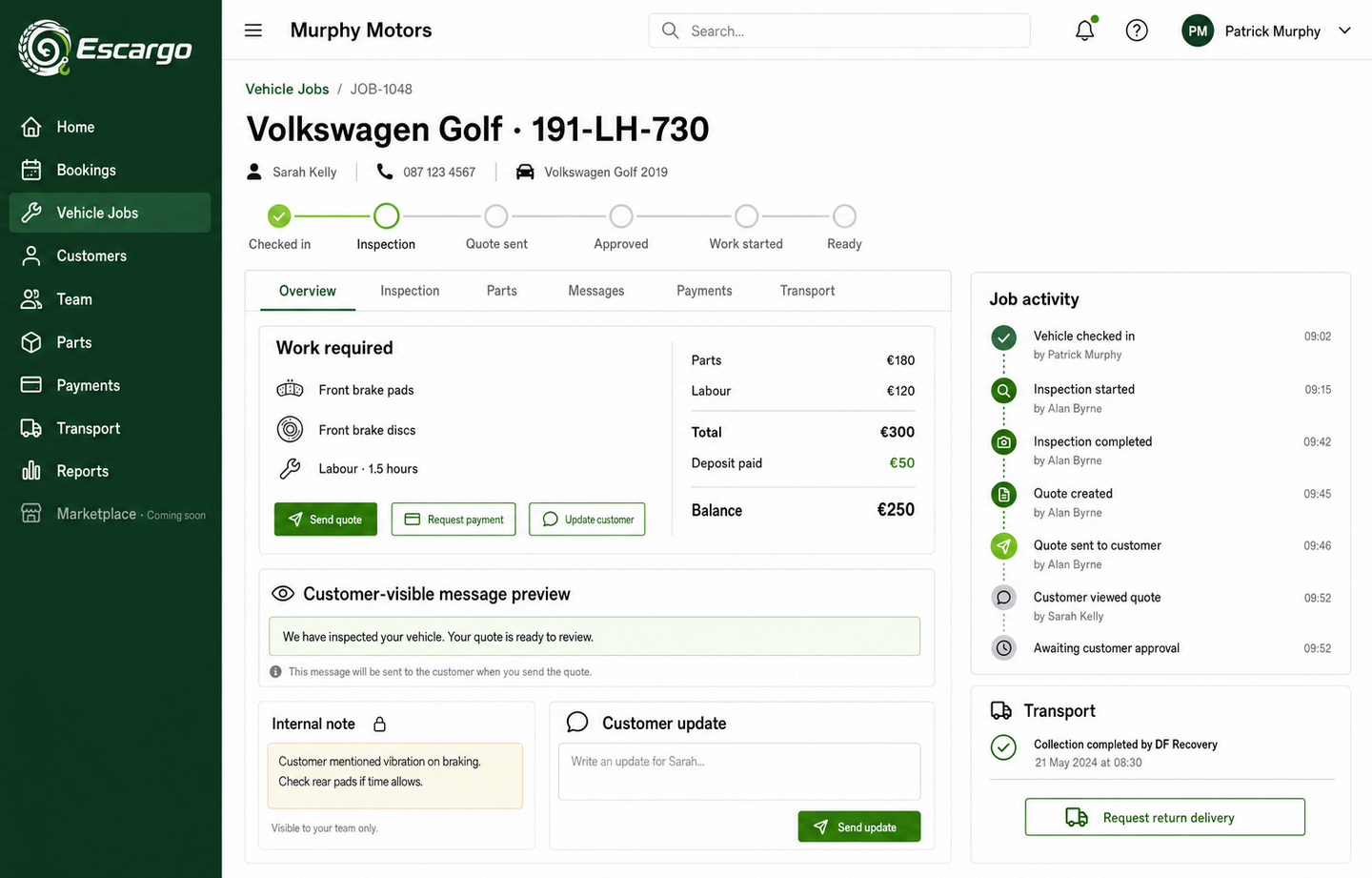
Task: Click the Quote created document icon
Action: point(1003,494)
